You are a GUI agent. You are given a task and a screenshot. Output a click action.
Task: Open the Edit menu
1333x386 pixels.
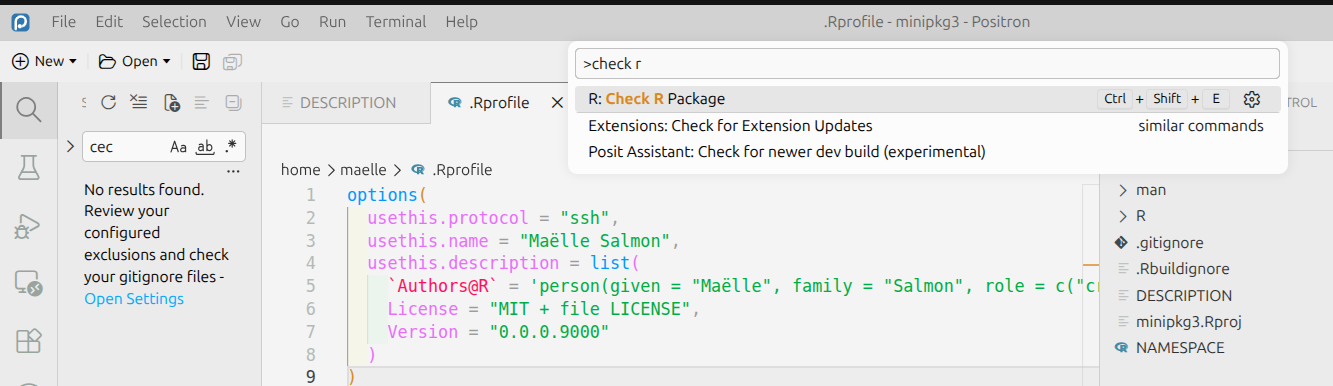tap(110, 21)
